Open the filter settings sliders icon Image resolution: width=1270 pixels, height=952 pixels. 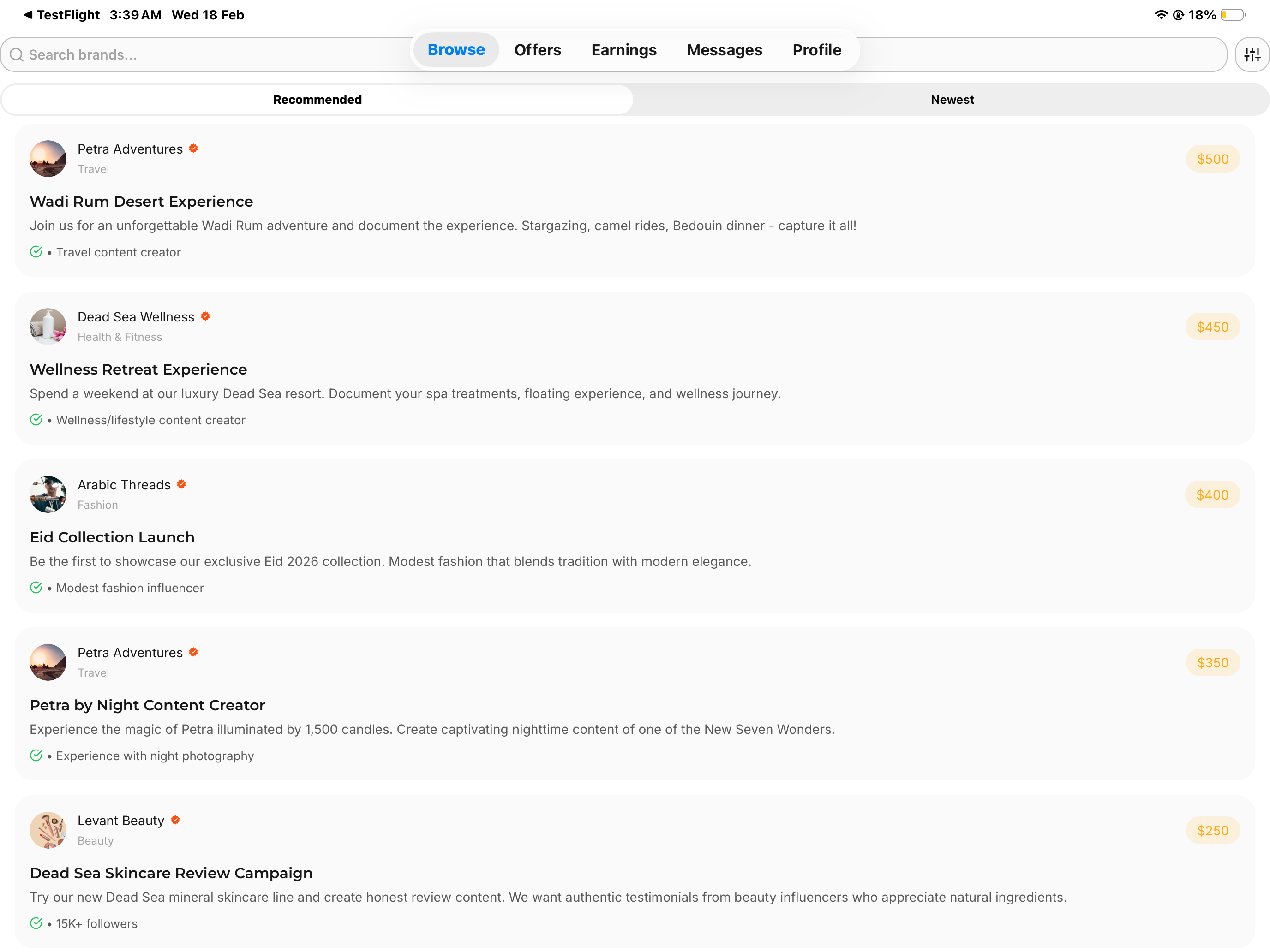pyautogui.click(x=1252, y=54)
